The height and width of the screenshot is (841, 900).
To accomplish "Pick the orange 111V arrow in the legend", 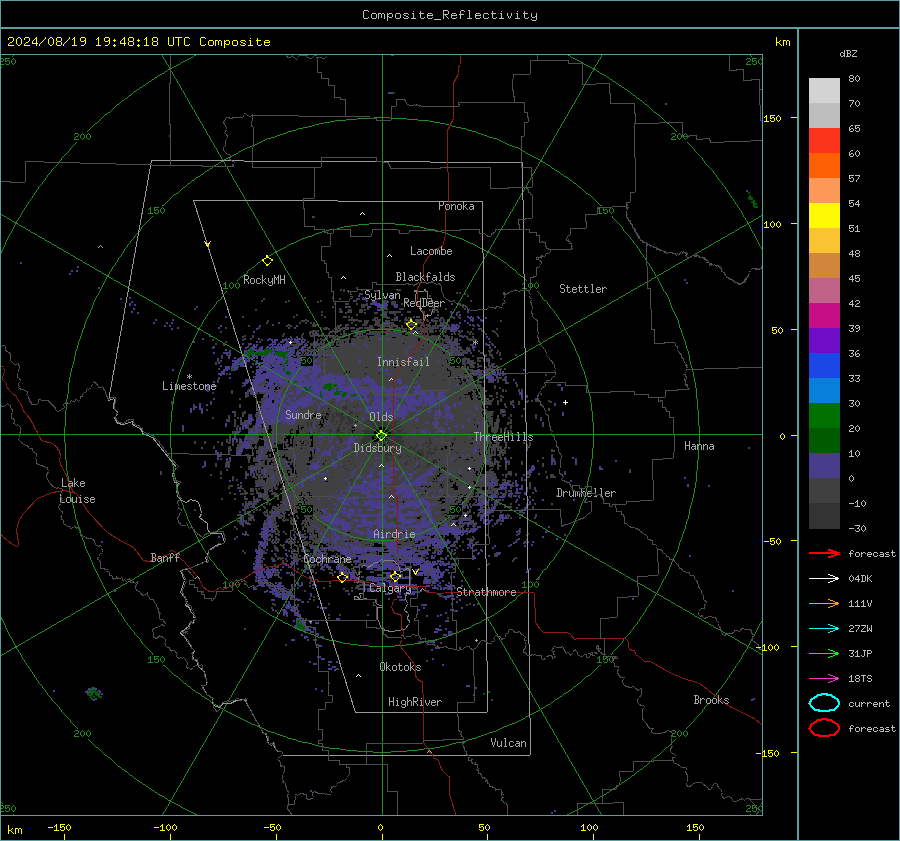I will 824,603.
